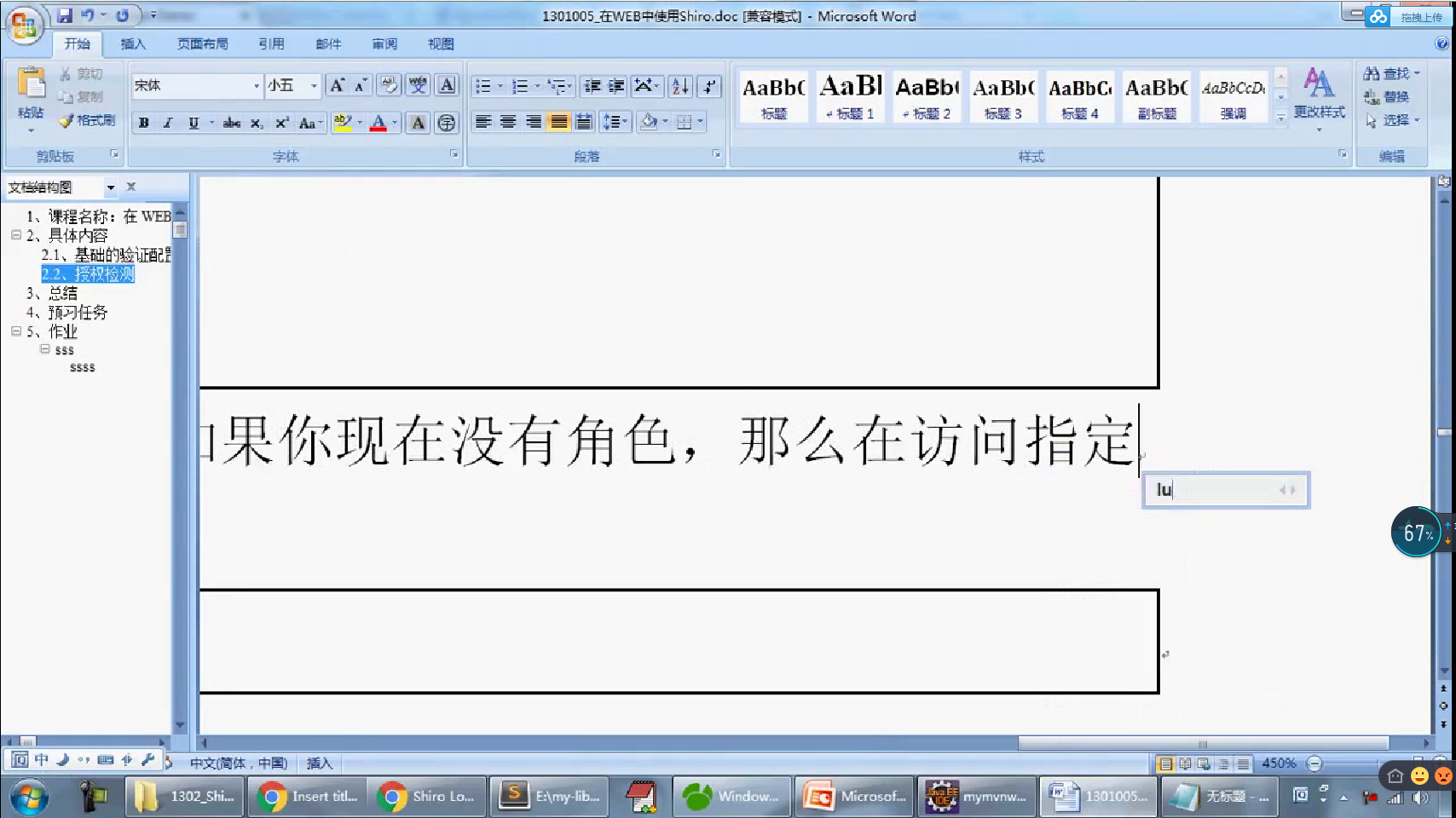Click the red font color A button
The height and width of the screenshot is (818, 1456).
click(x=379, y=123)
